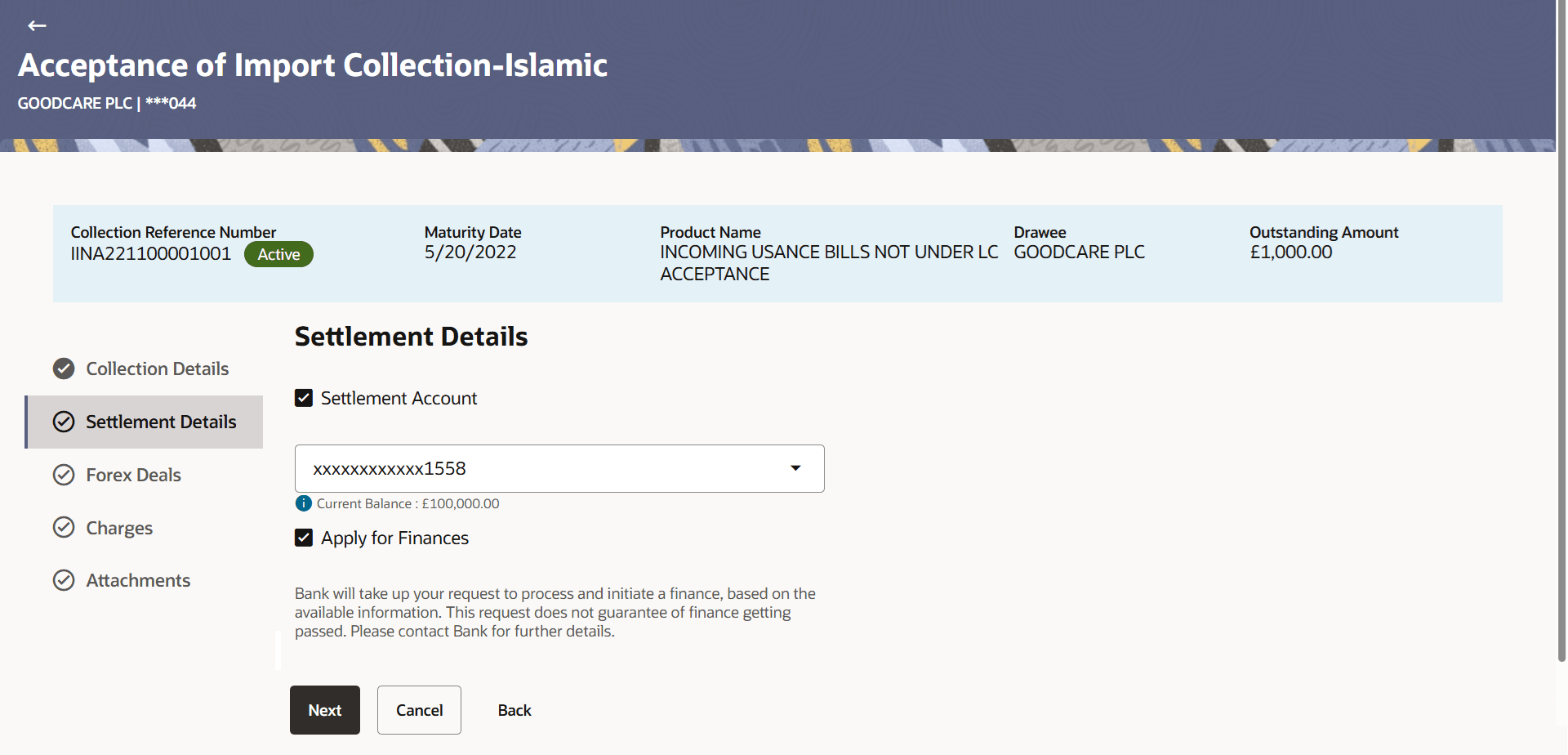Screen dimensions: 1568x755
Task: Select the xxxxxxxxxxxx1558 account combo box
Action: tap(559, 468)
